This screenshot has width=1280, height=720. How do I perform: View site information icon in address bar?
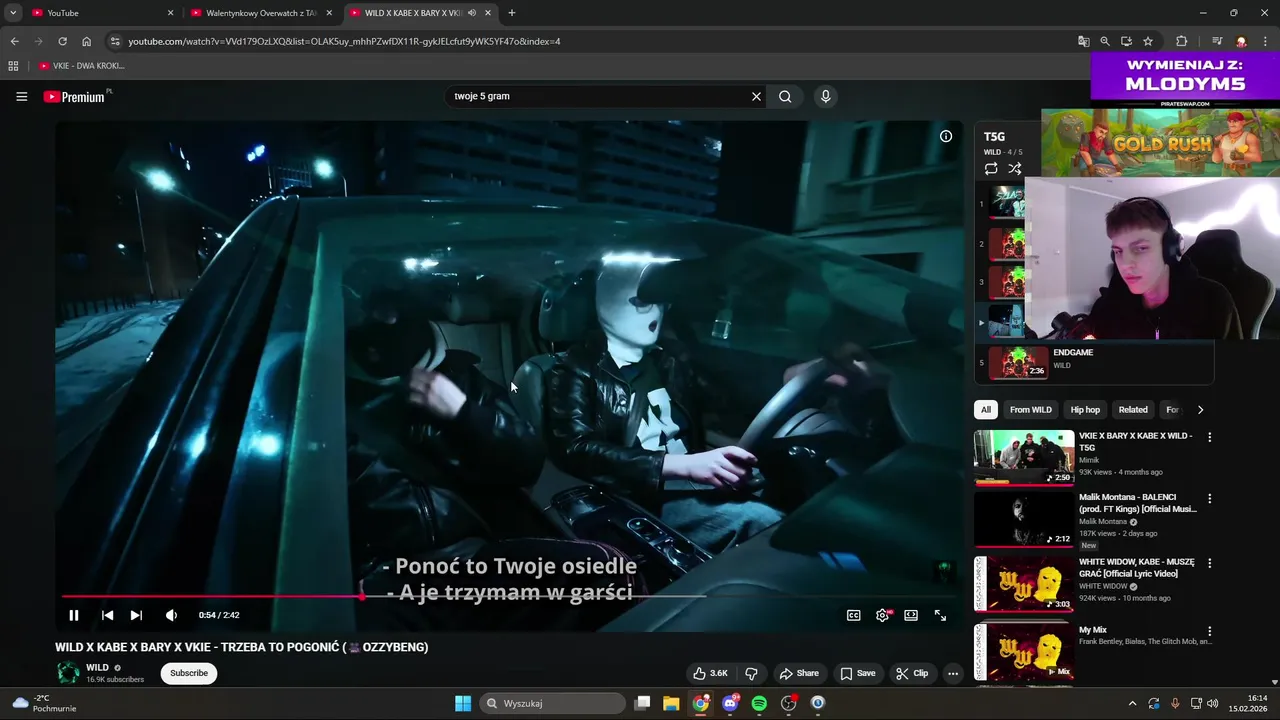tap(115, 41)
